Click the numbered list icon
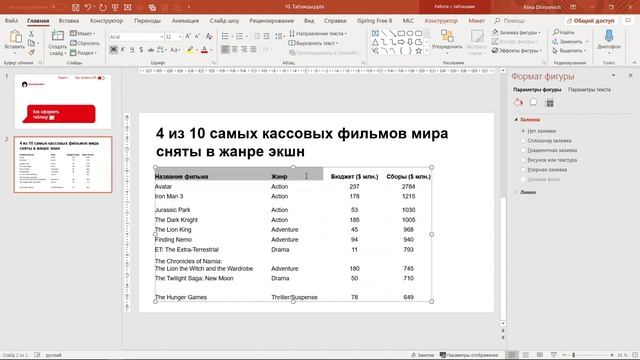The height and width of the screenshot is (360, 640). [240, 36]
